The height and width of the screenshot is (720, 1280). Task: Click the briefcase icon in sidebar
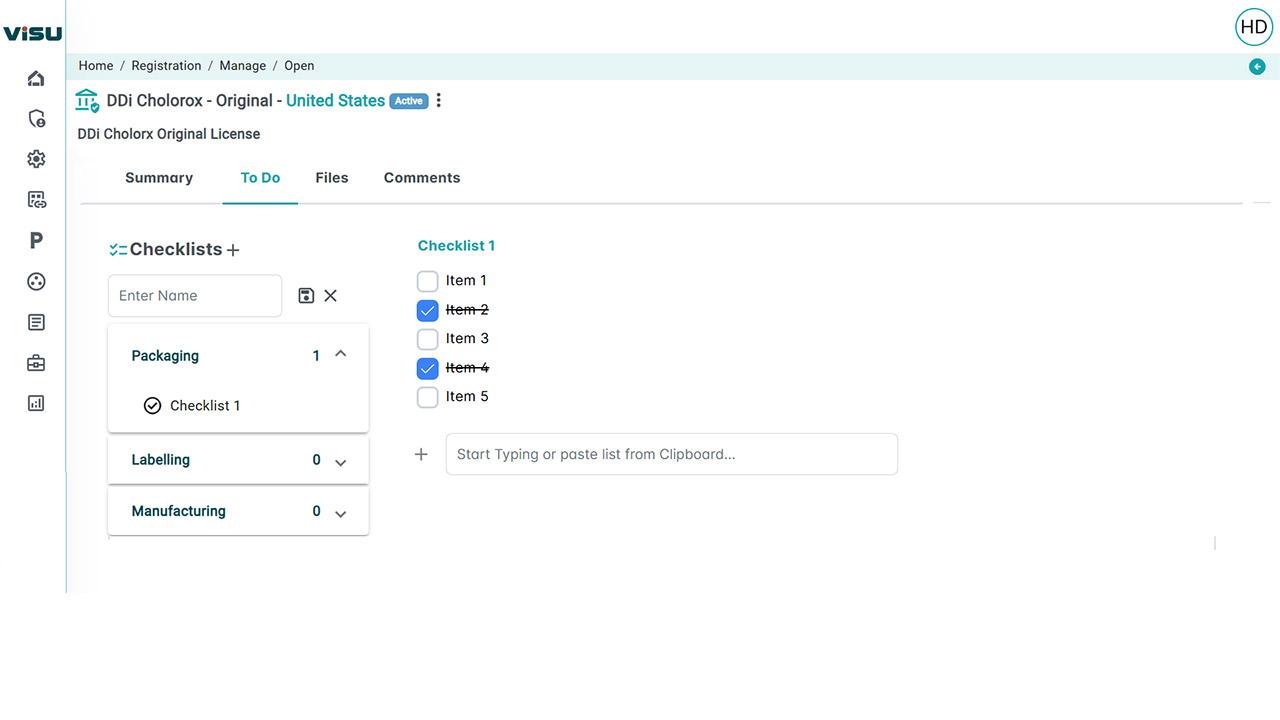36,363
